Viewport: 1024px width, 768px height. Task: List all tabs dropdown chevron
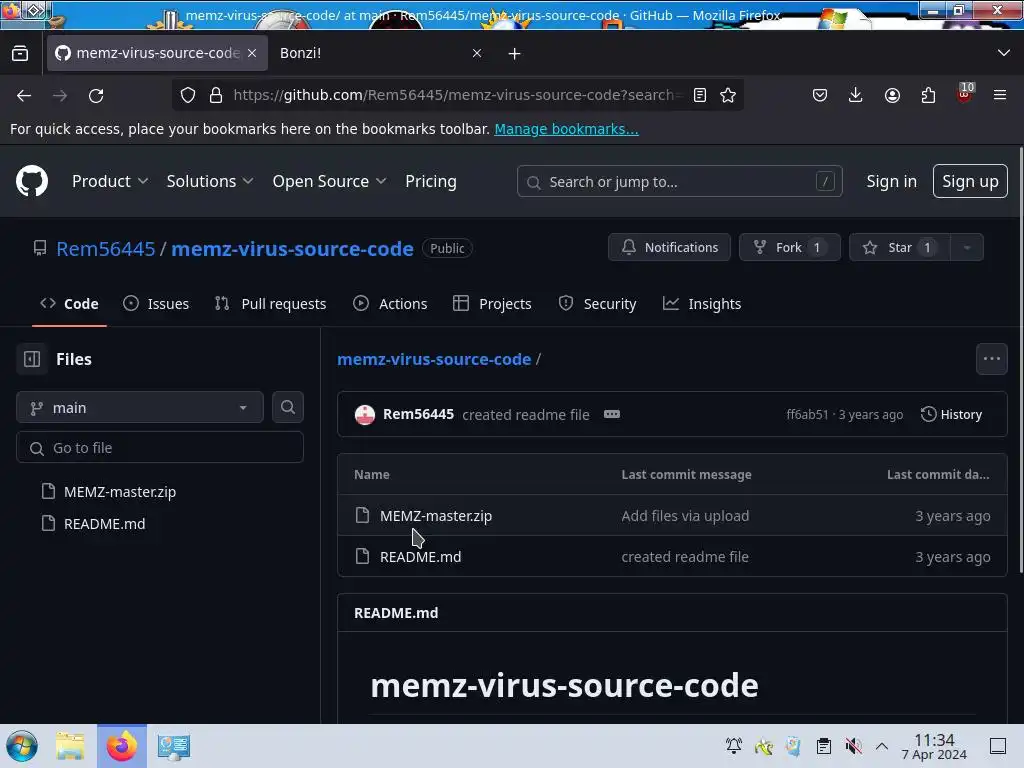click(x=1004, y=53)
